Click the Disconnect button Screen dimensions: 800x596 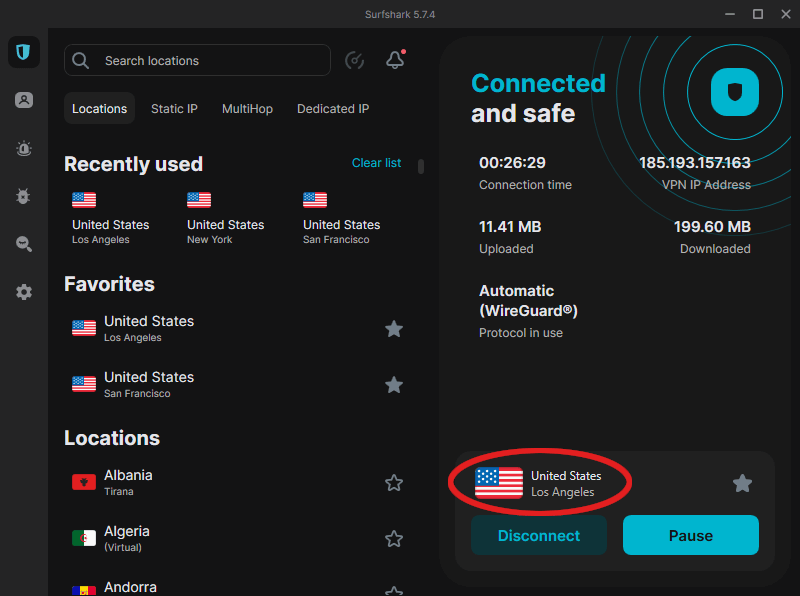pos(539,535)
